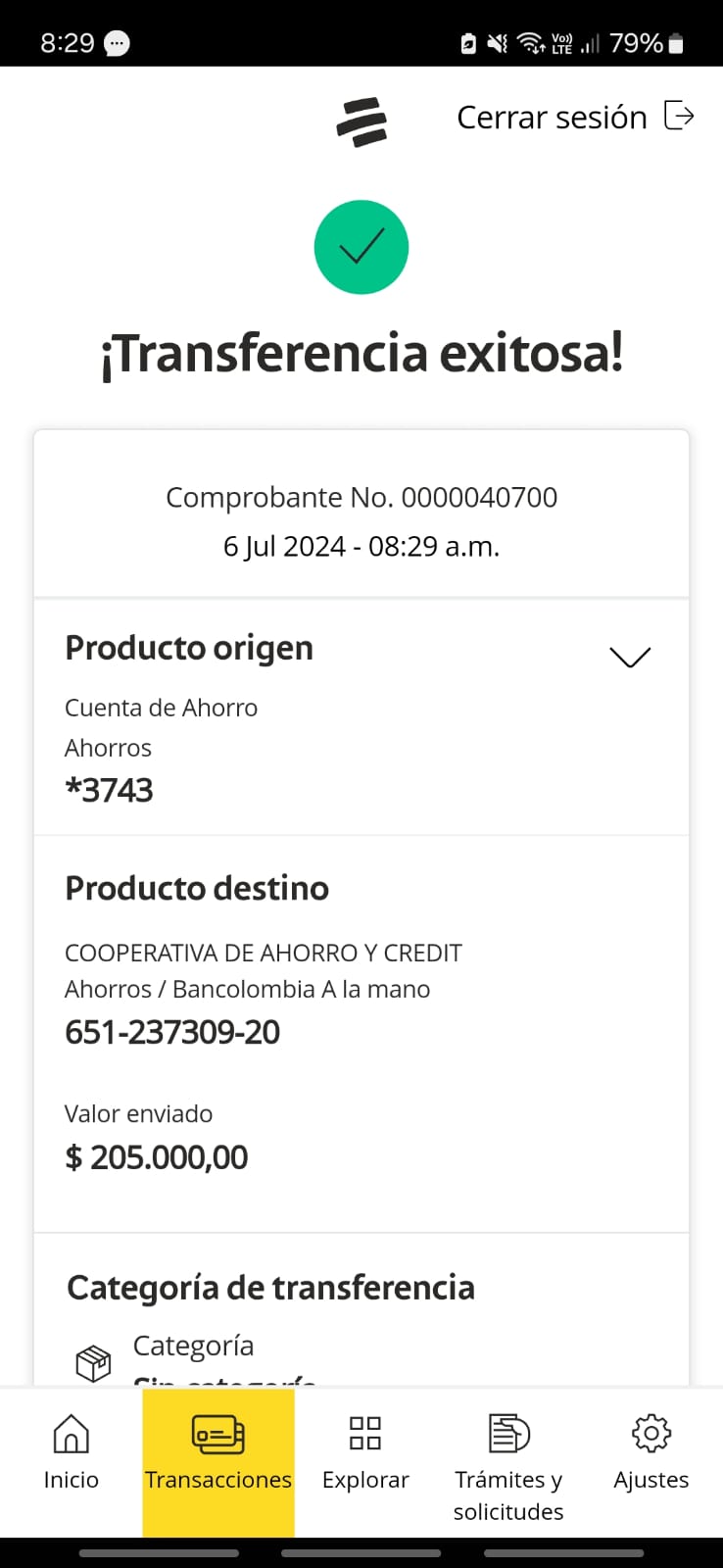Tap the battery indicator in status bar
723x1568 pixels.
point(676,43)
